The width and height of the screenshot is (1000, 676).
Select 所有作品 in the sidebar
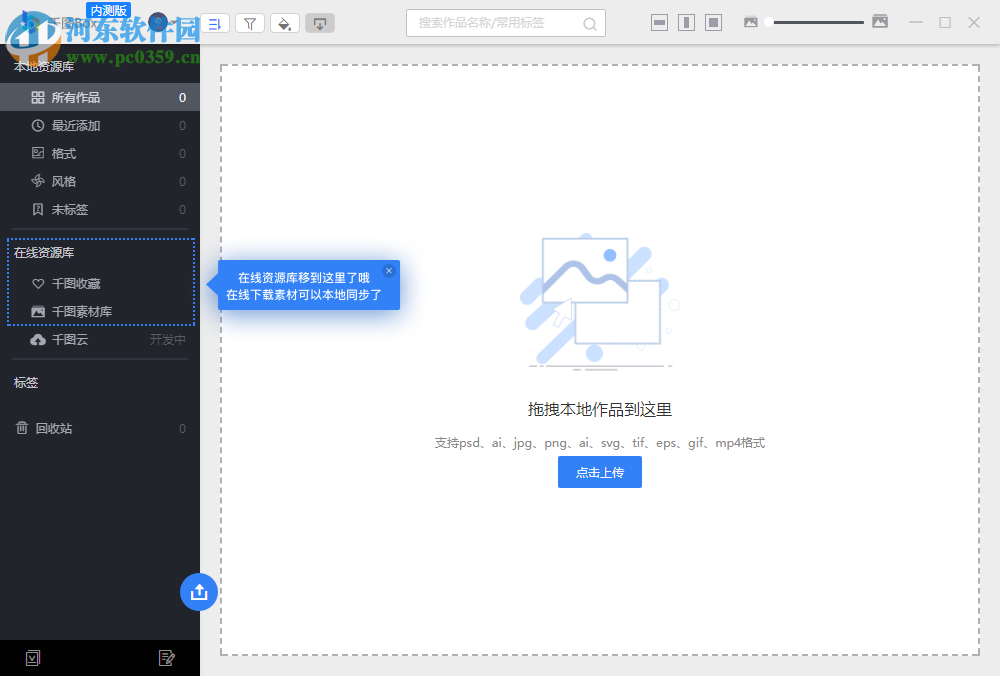click(70, 97)
